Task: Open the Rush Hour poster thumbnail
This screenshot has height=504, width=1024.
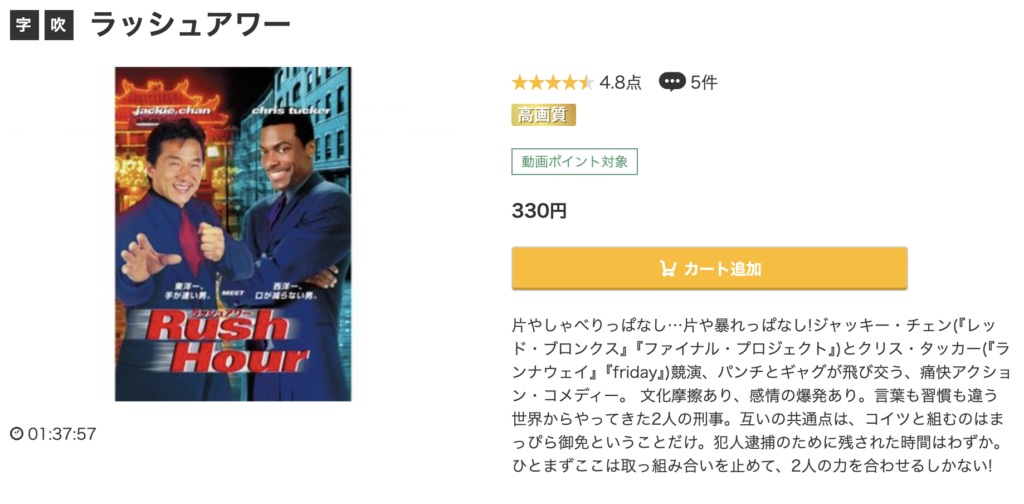Action: pyautogui.click(x=233, y=234)
